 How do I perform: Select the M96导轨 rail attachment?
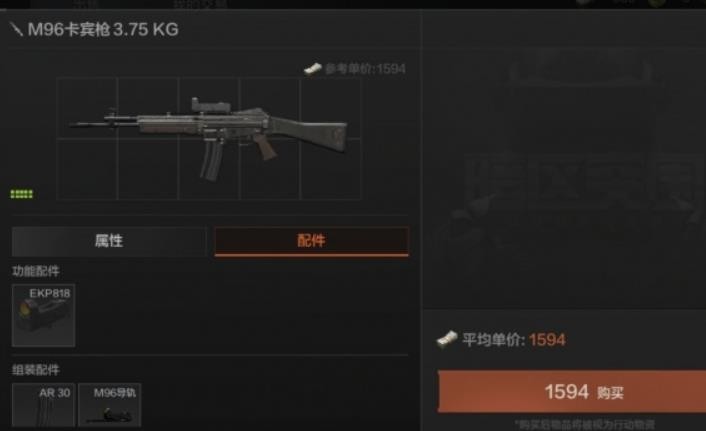click(x=109, y=405)
